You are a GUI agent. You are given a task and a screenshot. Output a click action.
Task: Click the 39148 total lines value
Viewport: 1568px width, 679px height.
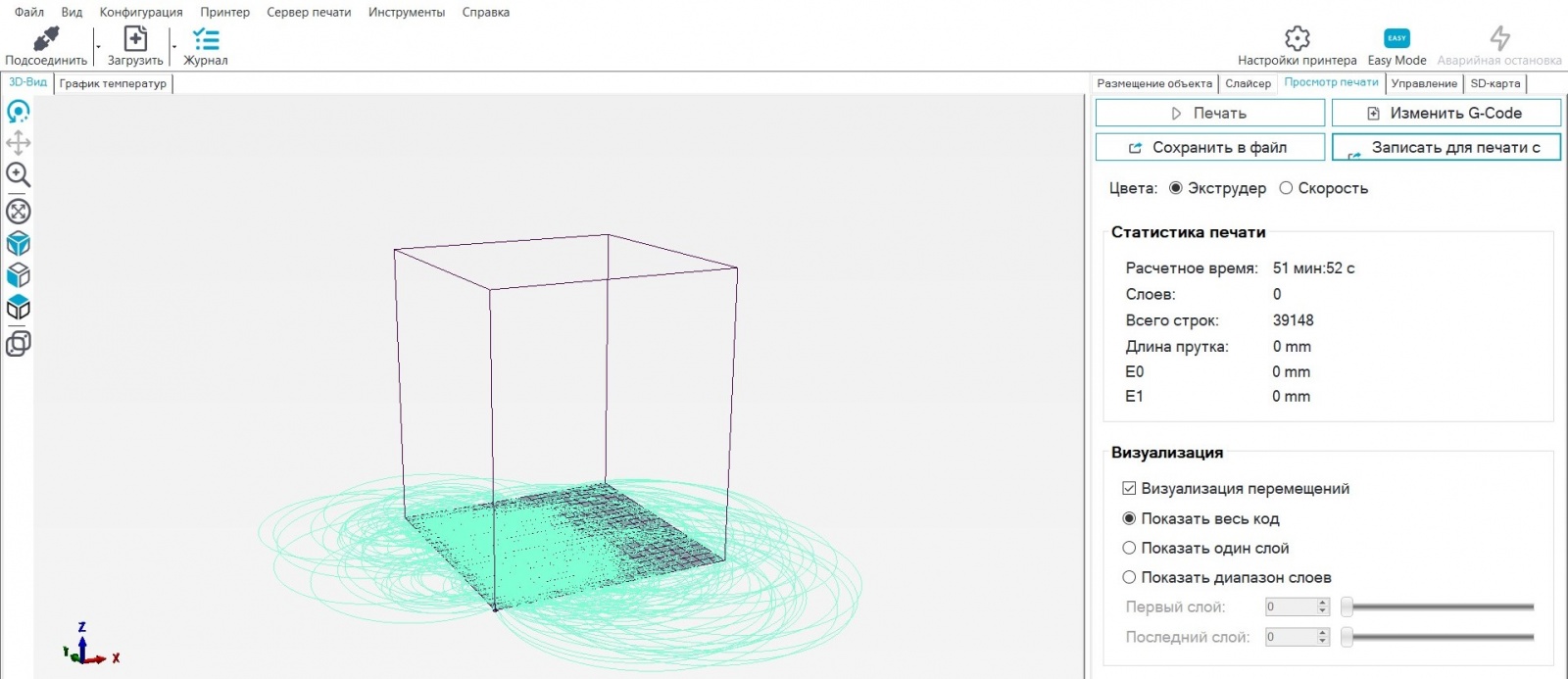[x=1293, y=320]
